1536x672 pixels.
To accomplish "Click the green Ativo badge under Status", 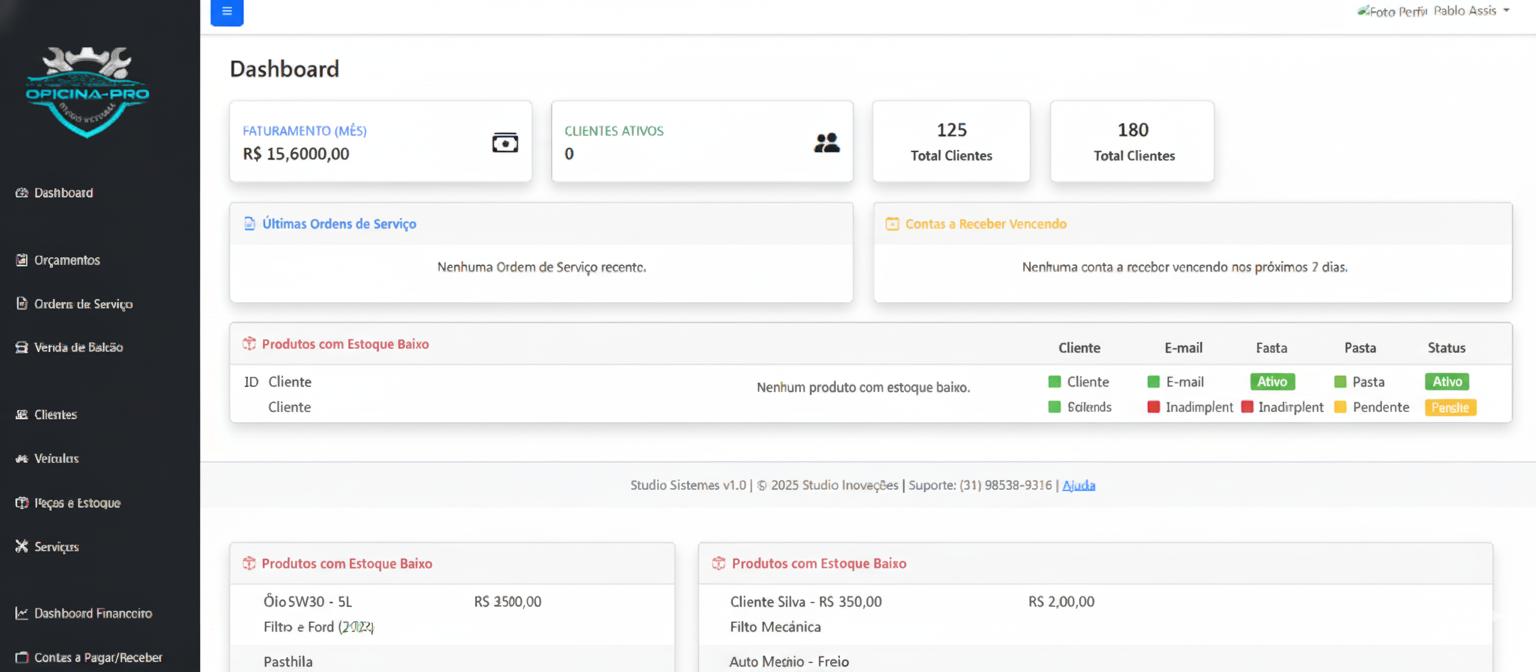I will tap(1447, 382).
